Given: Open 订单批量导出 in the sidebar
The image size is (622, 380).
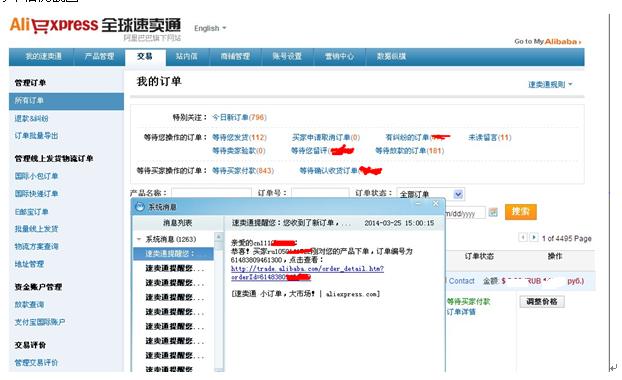Looking at the screenshot, I should [x=36, y=136].
